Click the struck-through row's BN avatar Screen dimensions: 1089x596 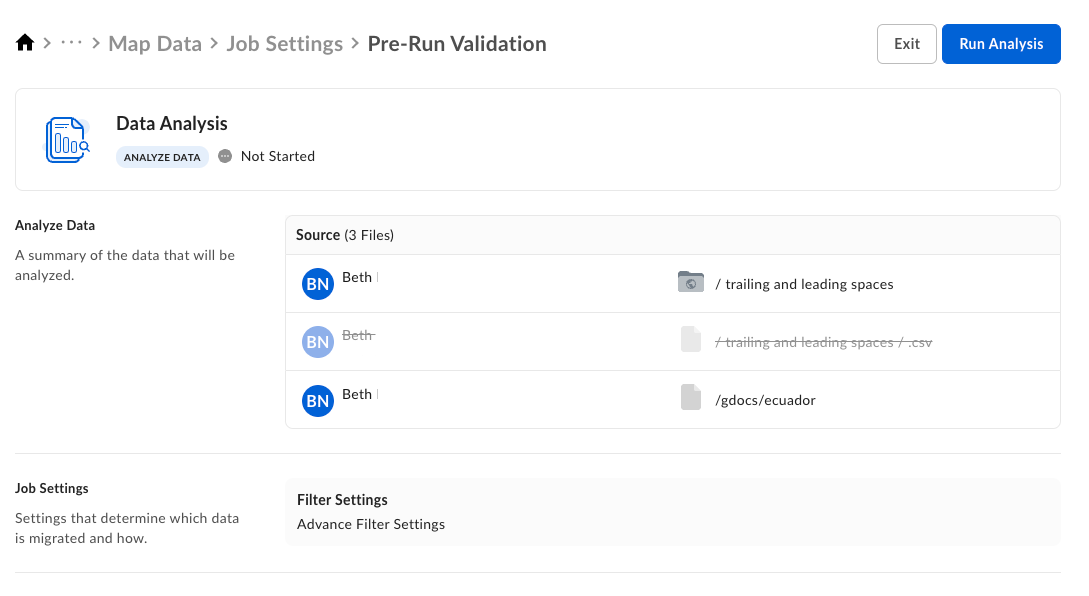pos(317,342)
